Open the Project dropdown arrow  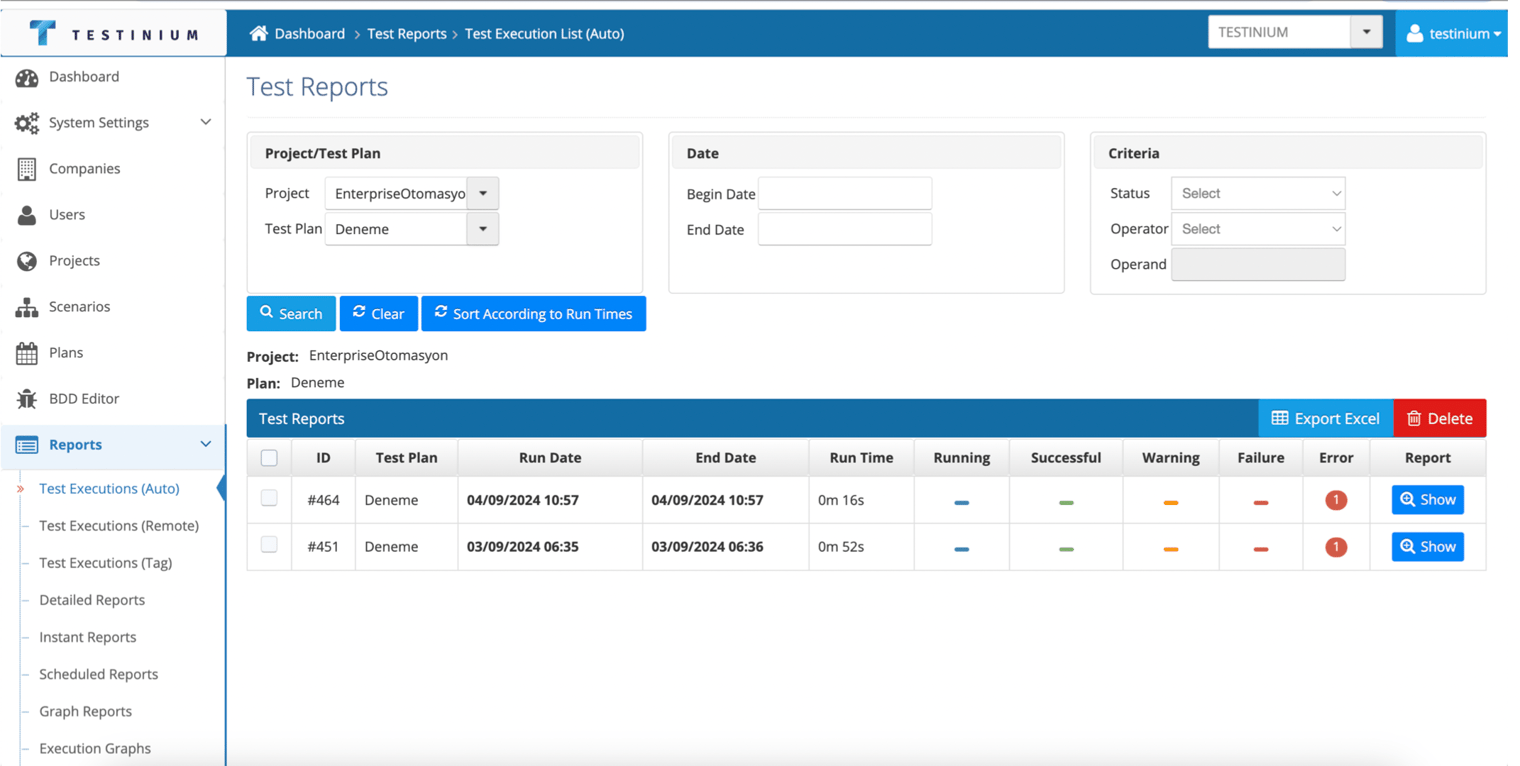click(x=483, y=194)
